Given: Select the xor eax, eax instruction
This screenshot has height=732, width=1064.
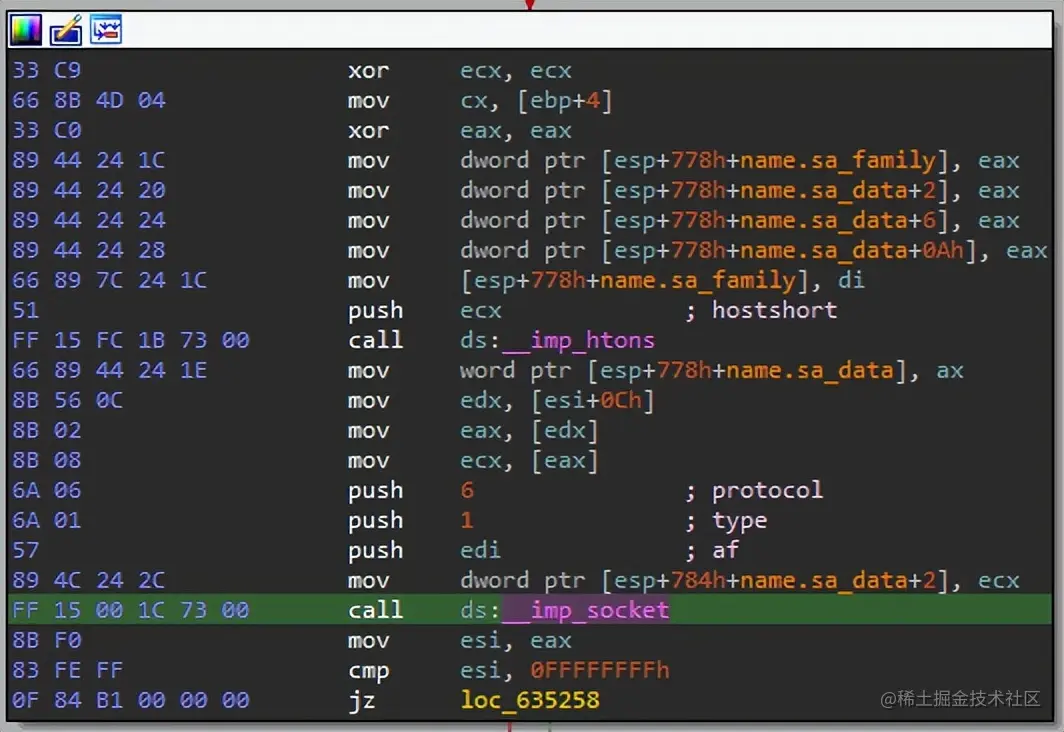Looking at the screenshot, I should pos(459,130).
